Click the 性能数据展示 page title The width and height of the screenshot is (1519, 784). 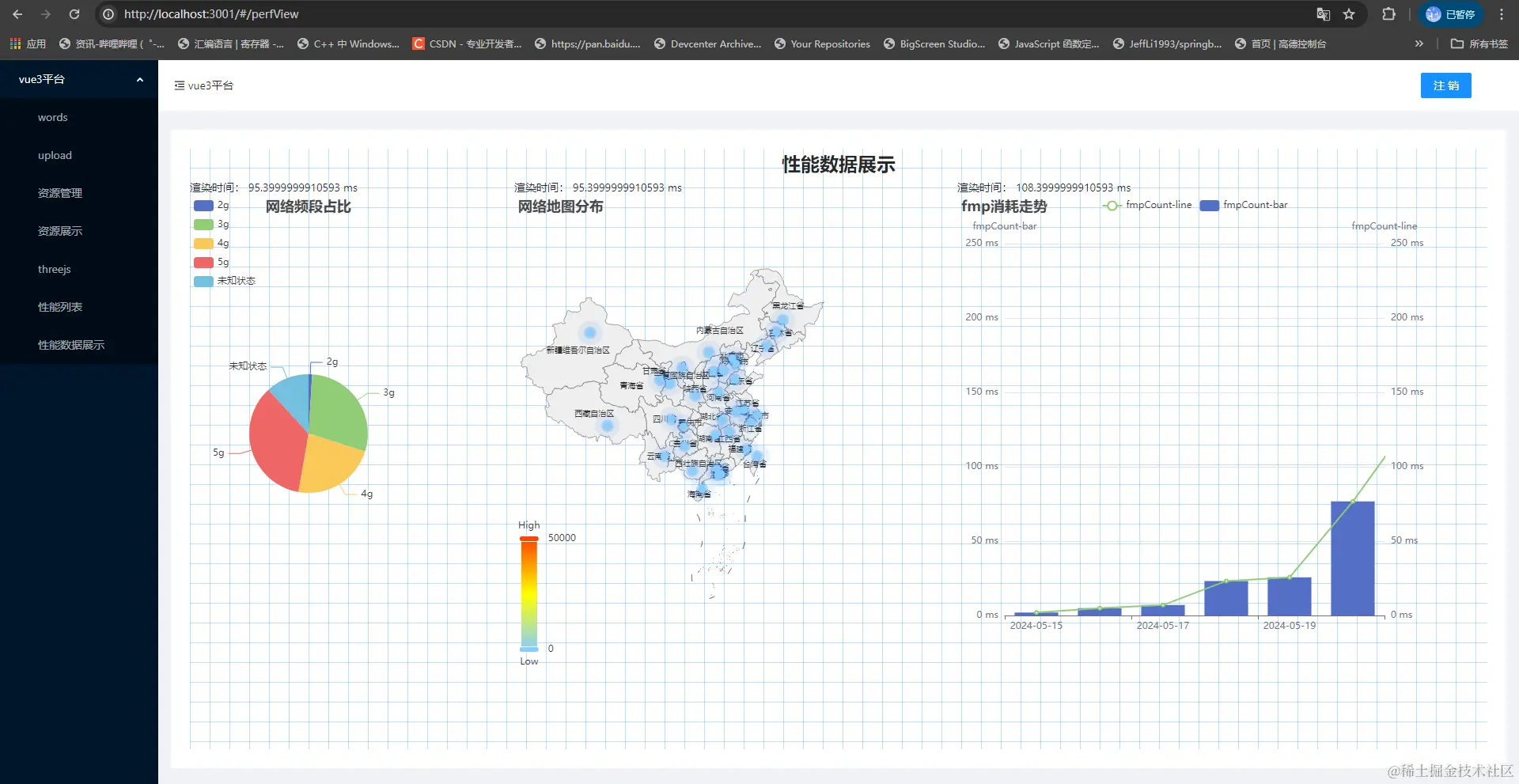(x=839, y=165)
